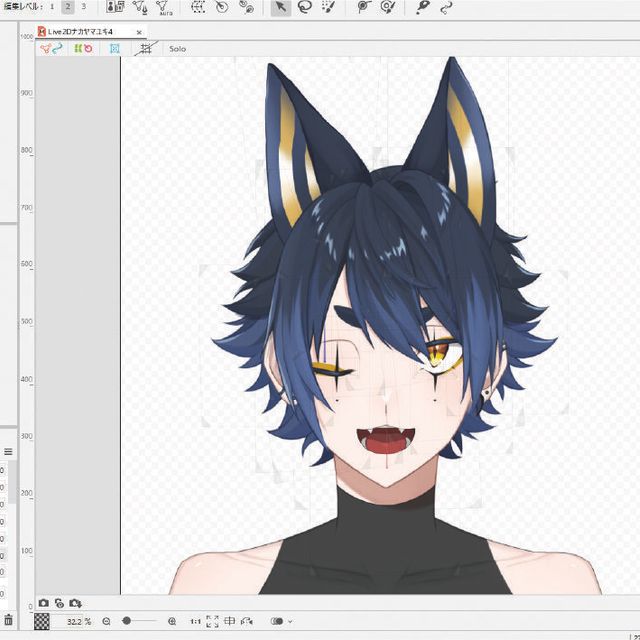Select edit level 2
Viewport: 640px width, 640px height.
[68, 7]
